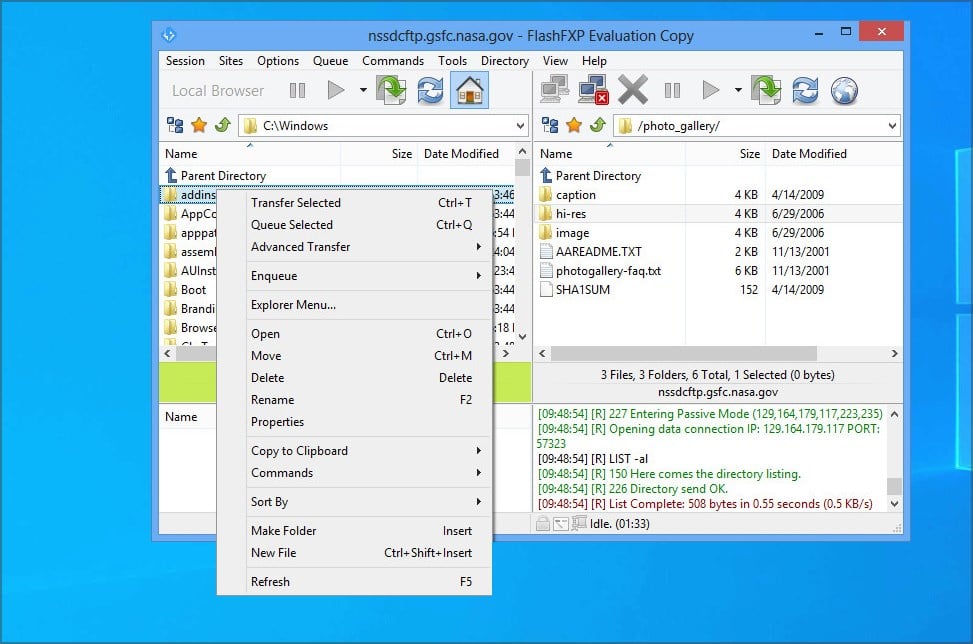The height and width of the screenshot is (644, 973).
Task: Click the remote pause icon
Action: (x=672, y=91)
